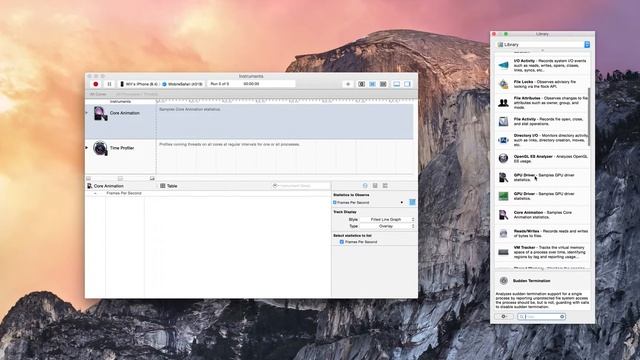Select the File Locks library instrument
This screenshot has height=360, width=640.
coord(542,84)
